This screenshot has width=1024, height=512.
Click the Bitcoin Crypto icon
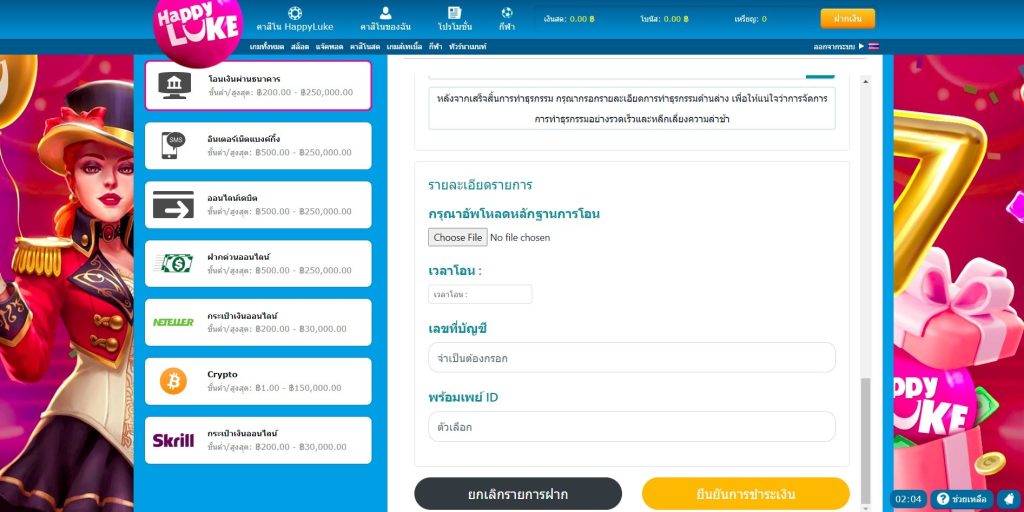tap(173, 381)
